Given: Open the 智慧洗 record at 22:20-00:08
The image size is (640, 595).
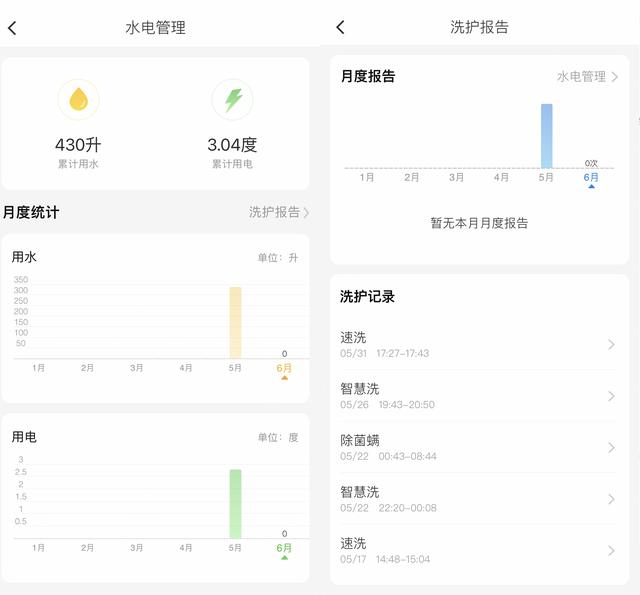Looking at the screenshot, I should (x=478, y=499).
